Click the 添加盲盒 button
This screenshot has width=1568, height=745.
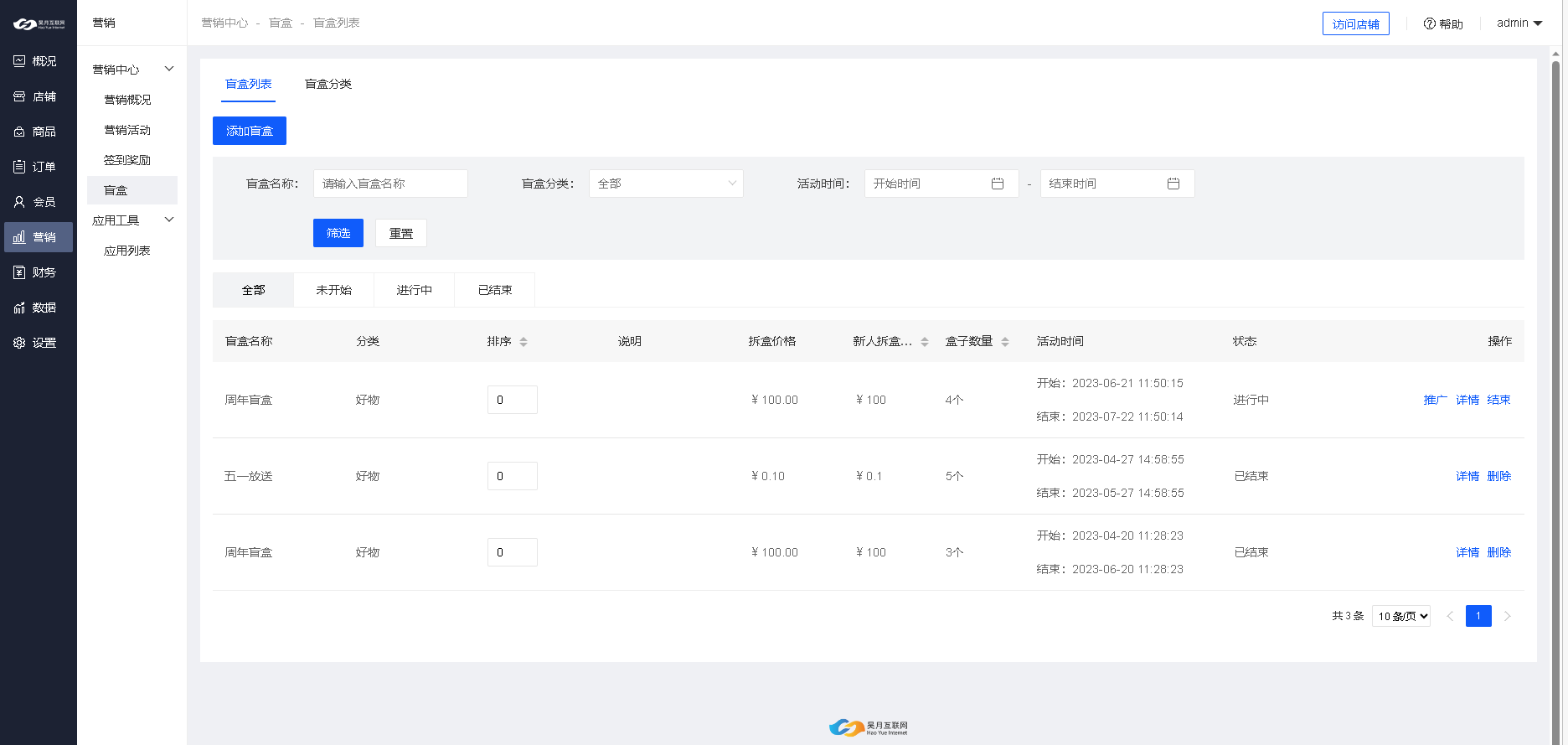click(250, 131)
